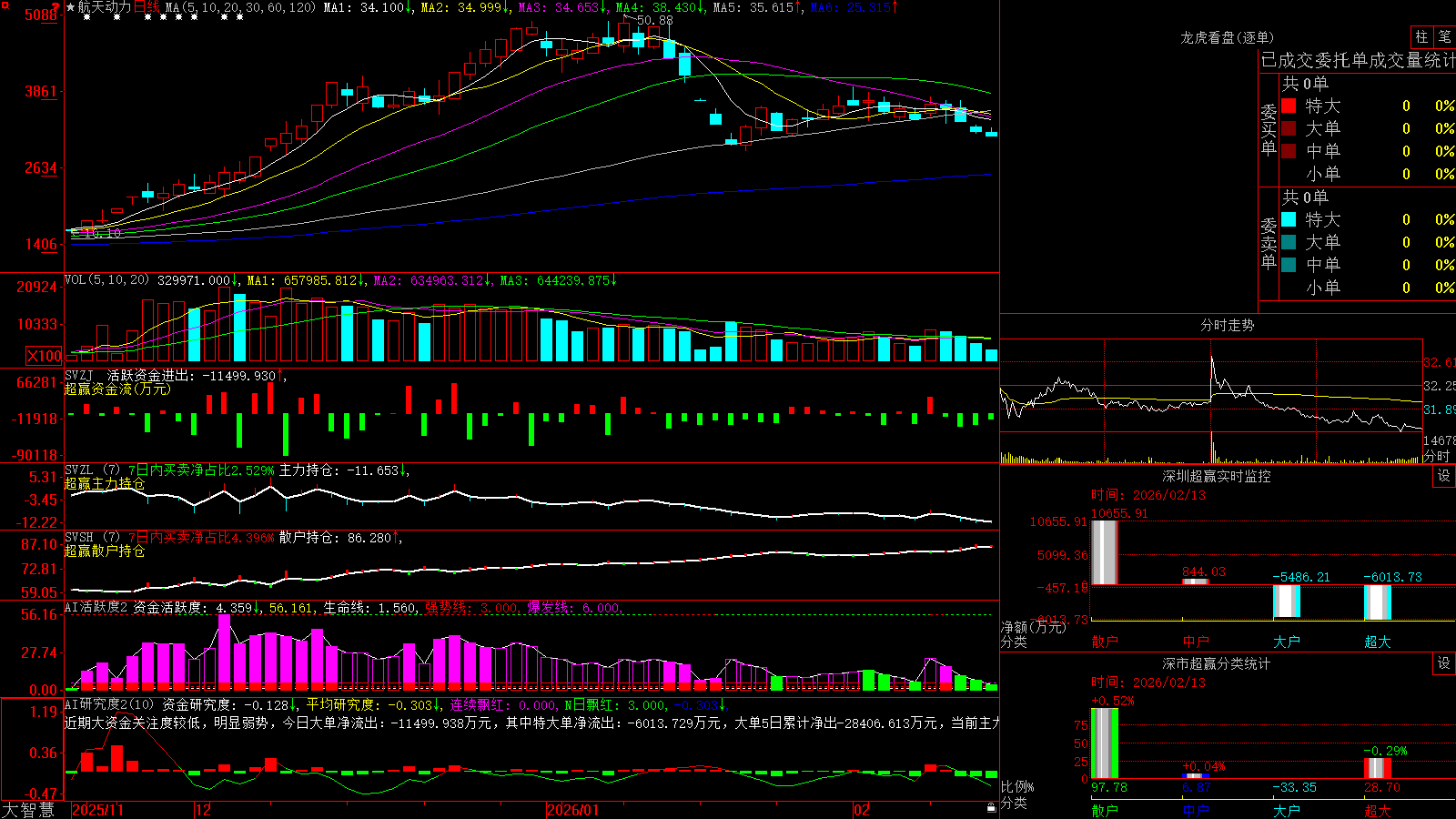Click the 深市超赢分类统计 panel title
Screen dimensions: 1456x819
tap(1217, 663)
